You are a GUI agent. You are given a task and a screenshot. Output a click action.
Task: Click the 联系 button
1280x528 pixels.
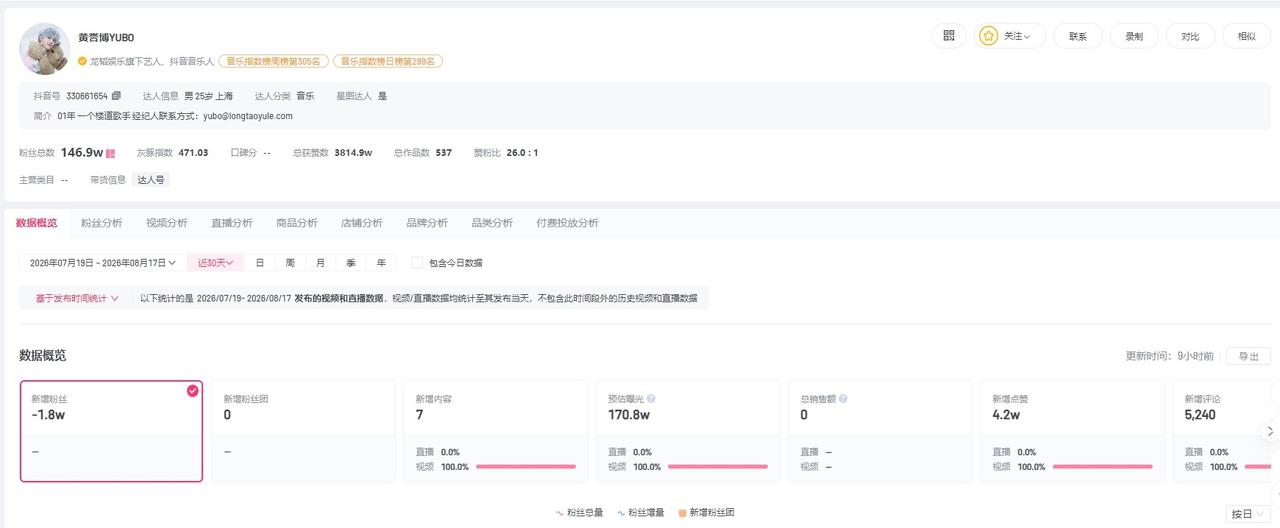[x=1078, y=36]
